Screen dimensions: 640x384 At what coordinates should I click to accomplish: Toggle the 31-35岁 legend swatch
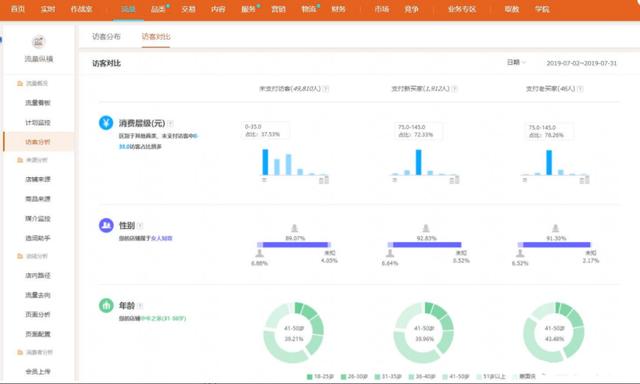[377, 376]
